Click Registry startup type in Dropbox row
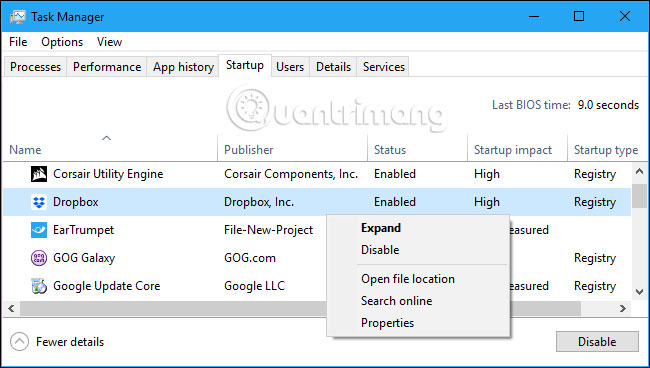The height and width of the screenshot is (368, 650). click(595, 202)
